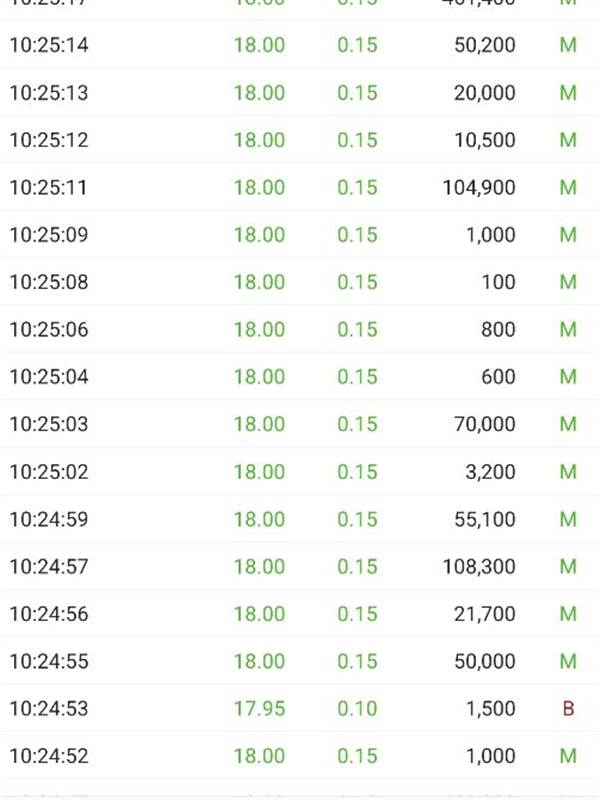Select the 108,300 volume trade
The height and width of the screenshot is (800, 600).
coord(479,567)
